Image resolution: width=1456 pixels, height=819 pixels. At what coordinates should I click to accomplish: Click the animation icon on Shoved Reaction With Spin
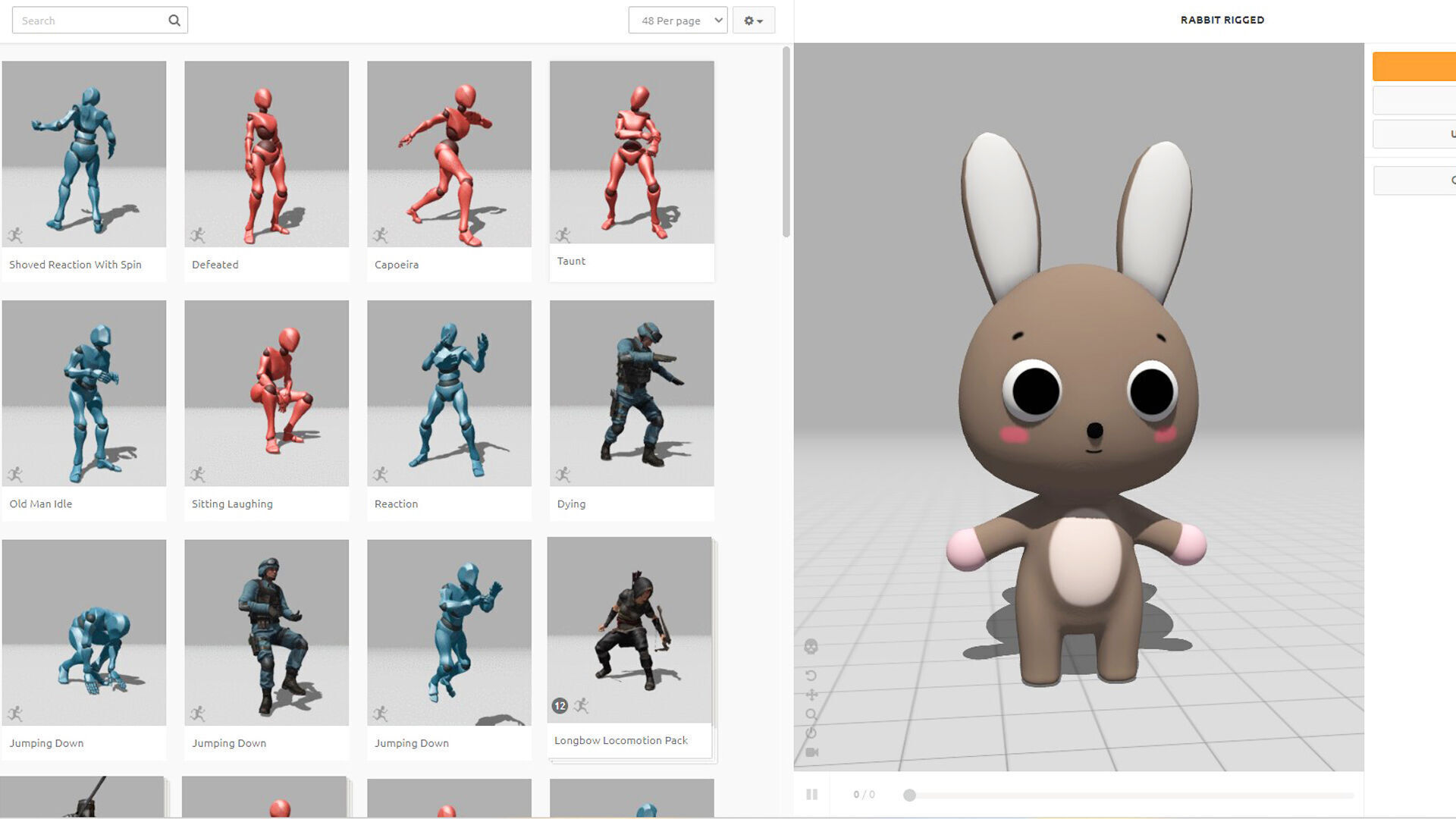pos(15,235)
